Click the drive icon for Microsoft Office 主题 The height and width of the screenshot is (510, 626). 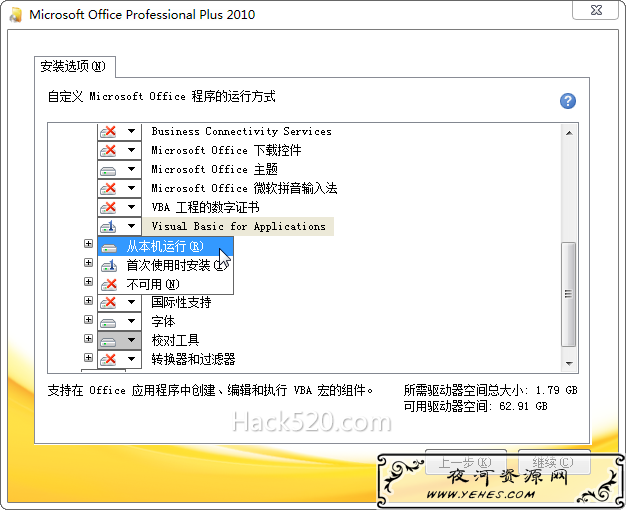108,171
